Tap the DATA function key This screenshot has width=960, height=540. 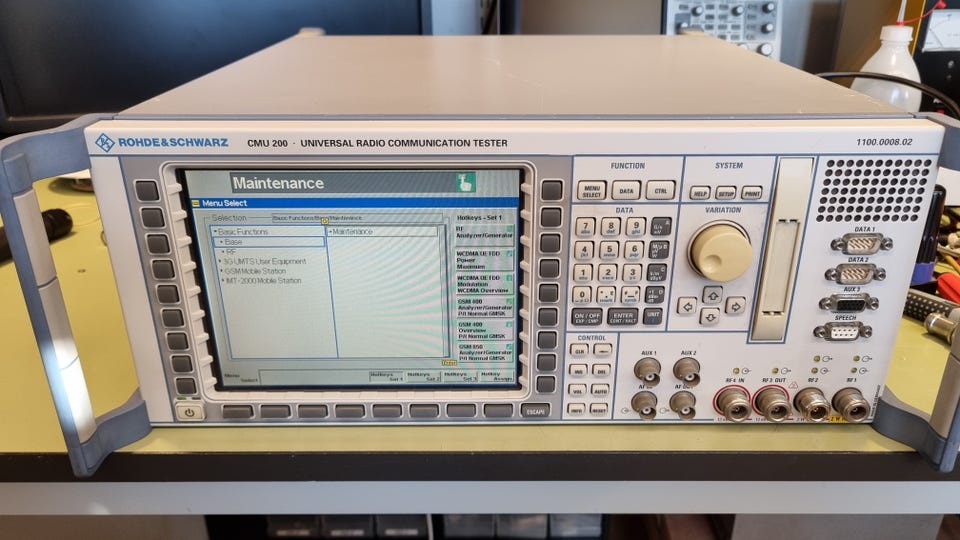click(626, 191)
